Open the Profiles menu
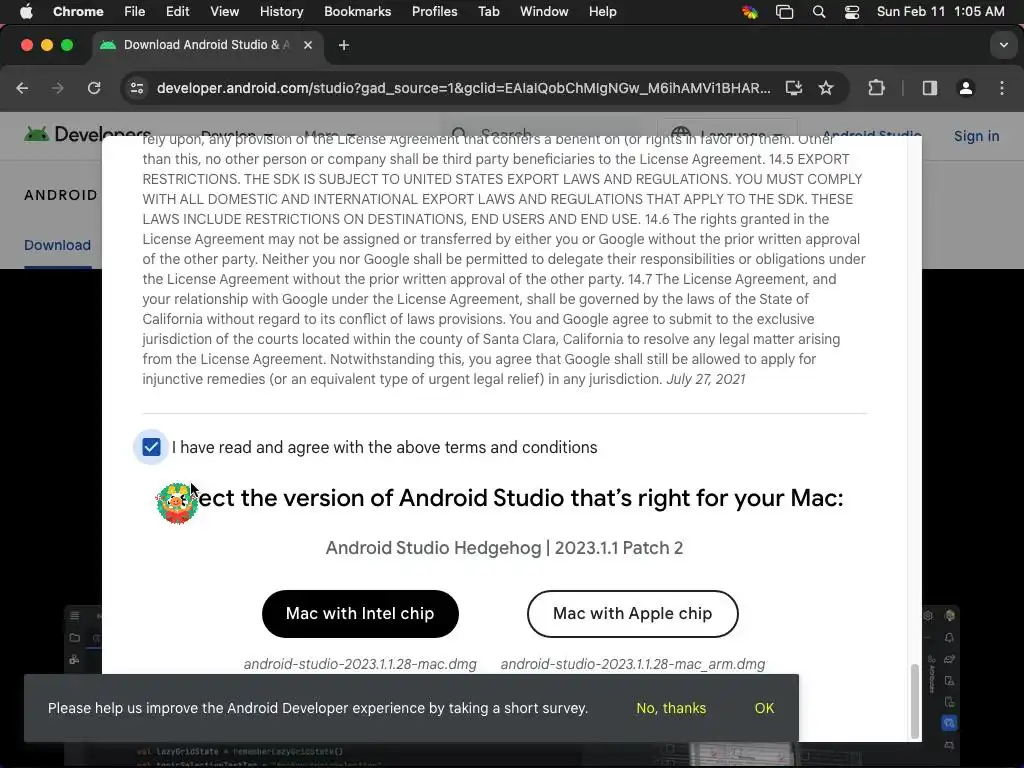Screen dimensions: 1024x768 click(434, 11)
